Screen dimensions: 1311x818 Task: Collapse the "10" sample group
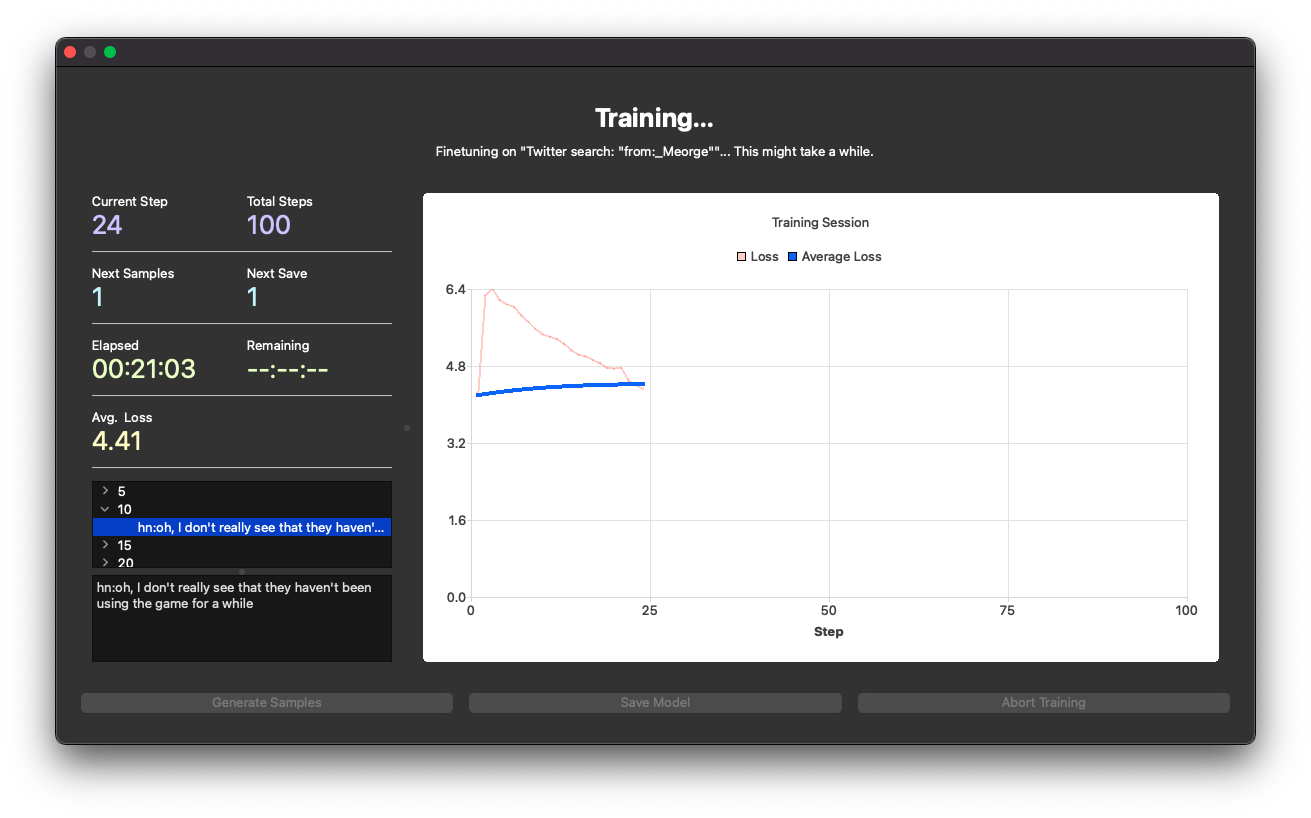105,509
